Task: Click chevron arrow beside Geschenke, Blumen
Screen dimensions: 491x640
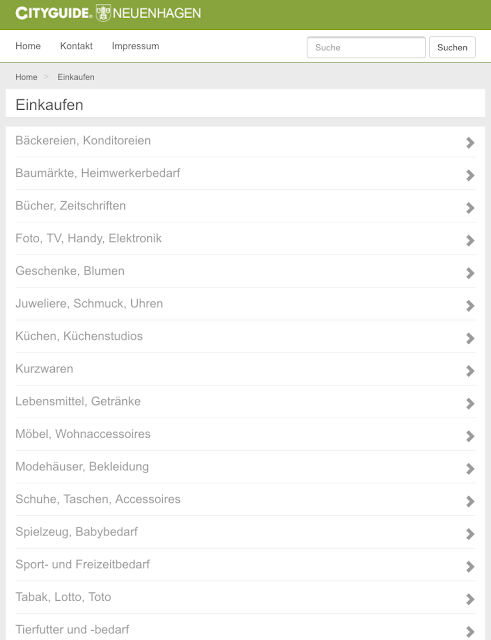Action: point(470,273)
